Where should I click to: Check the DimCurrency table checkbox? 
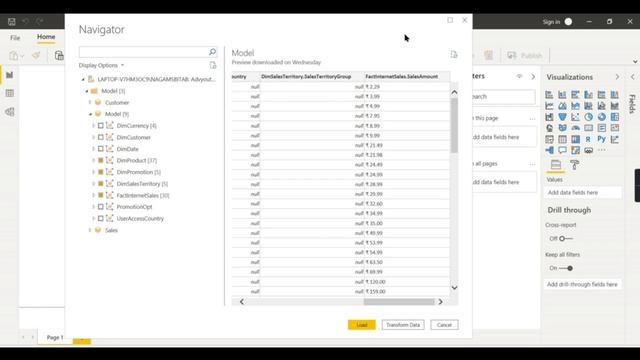[100, 126]
